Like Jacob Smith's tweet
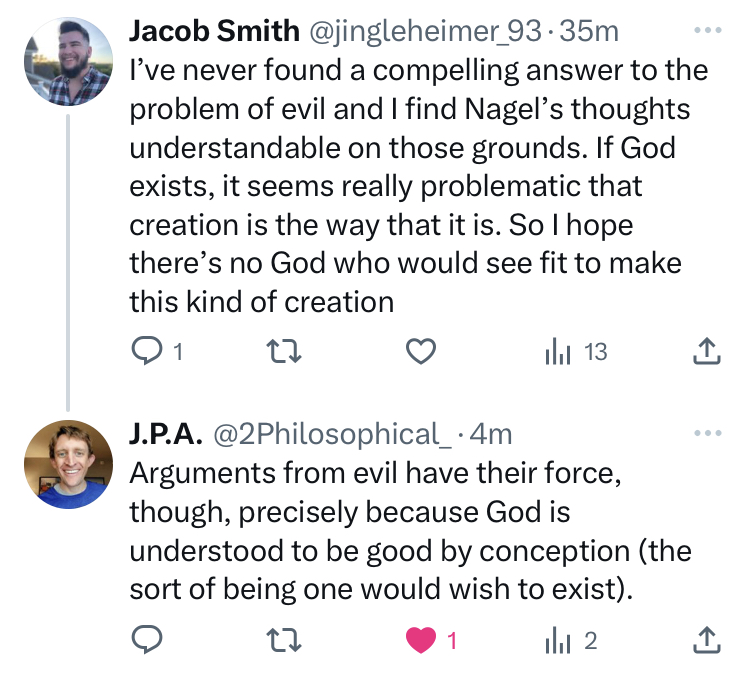Viewport: 750px width, 682px height. [423, 351]
